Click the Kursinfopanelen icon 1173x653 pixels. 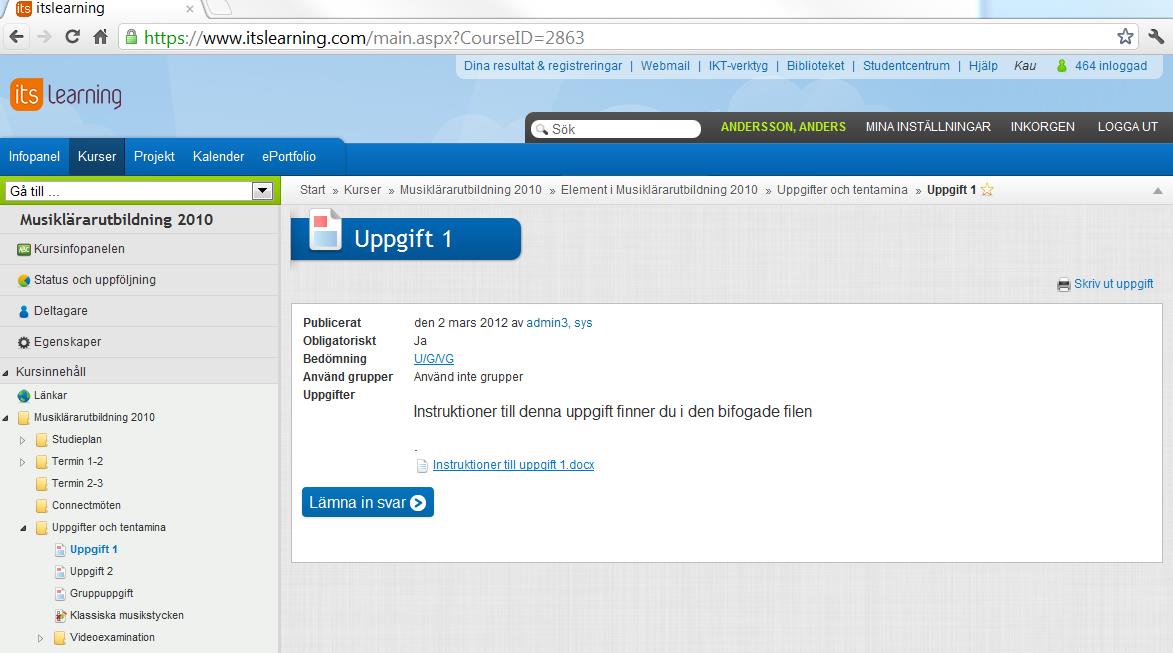coord(24,249)
